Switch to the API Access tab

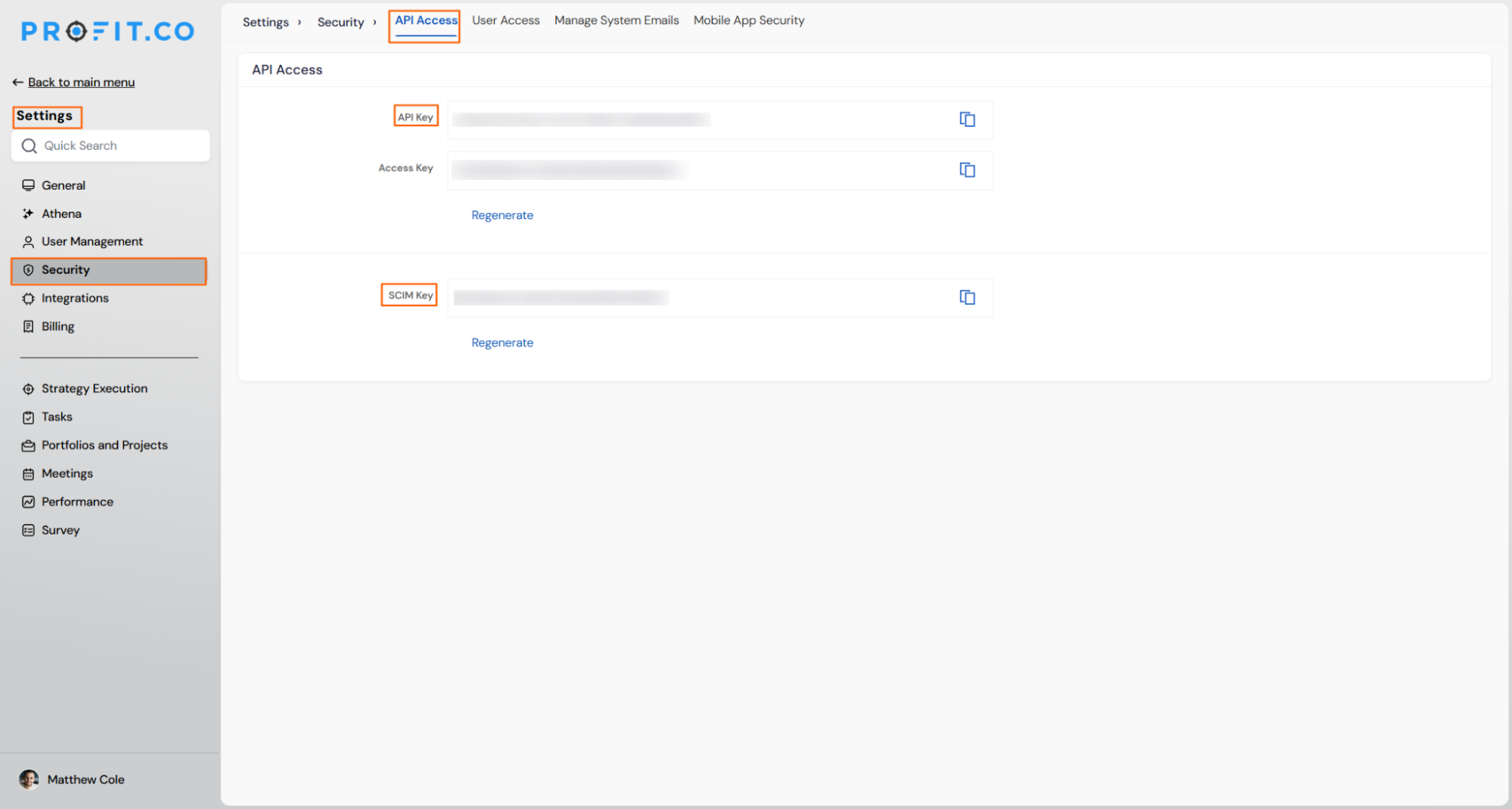point(426,20)
